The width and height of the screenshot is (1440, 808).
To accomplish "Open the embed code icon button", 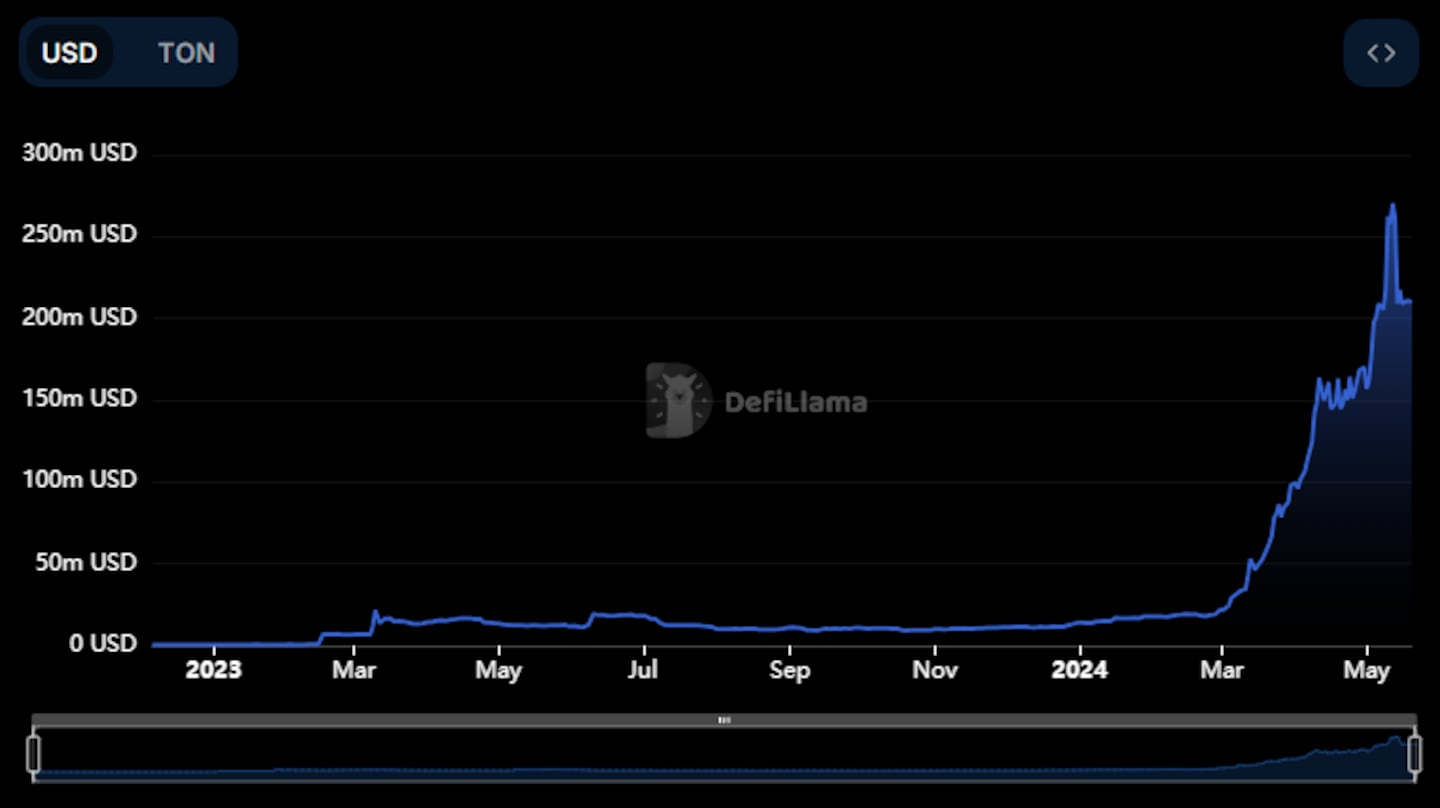I will click(x=1381, y=52).
